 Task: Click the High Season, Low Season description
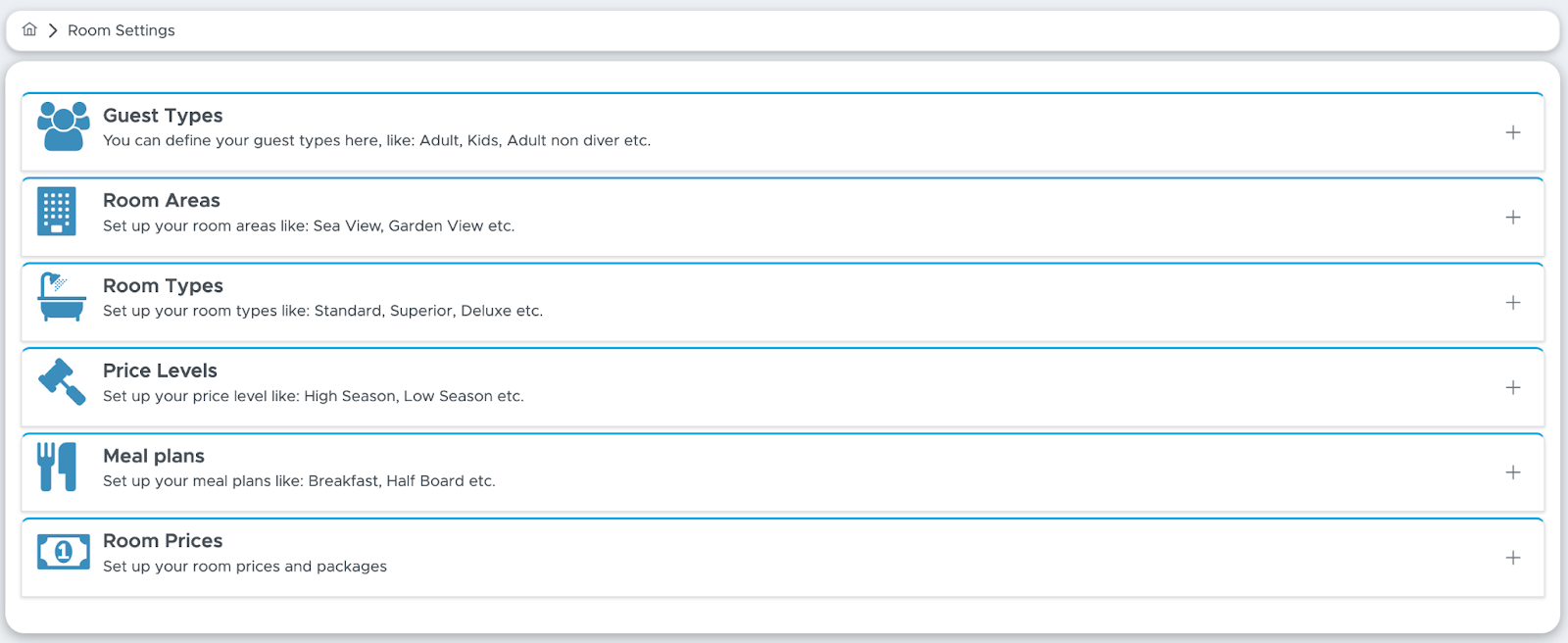pos(314,396)
